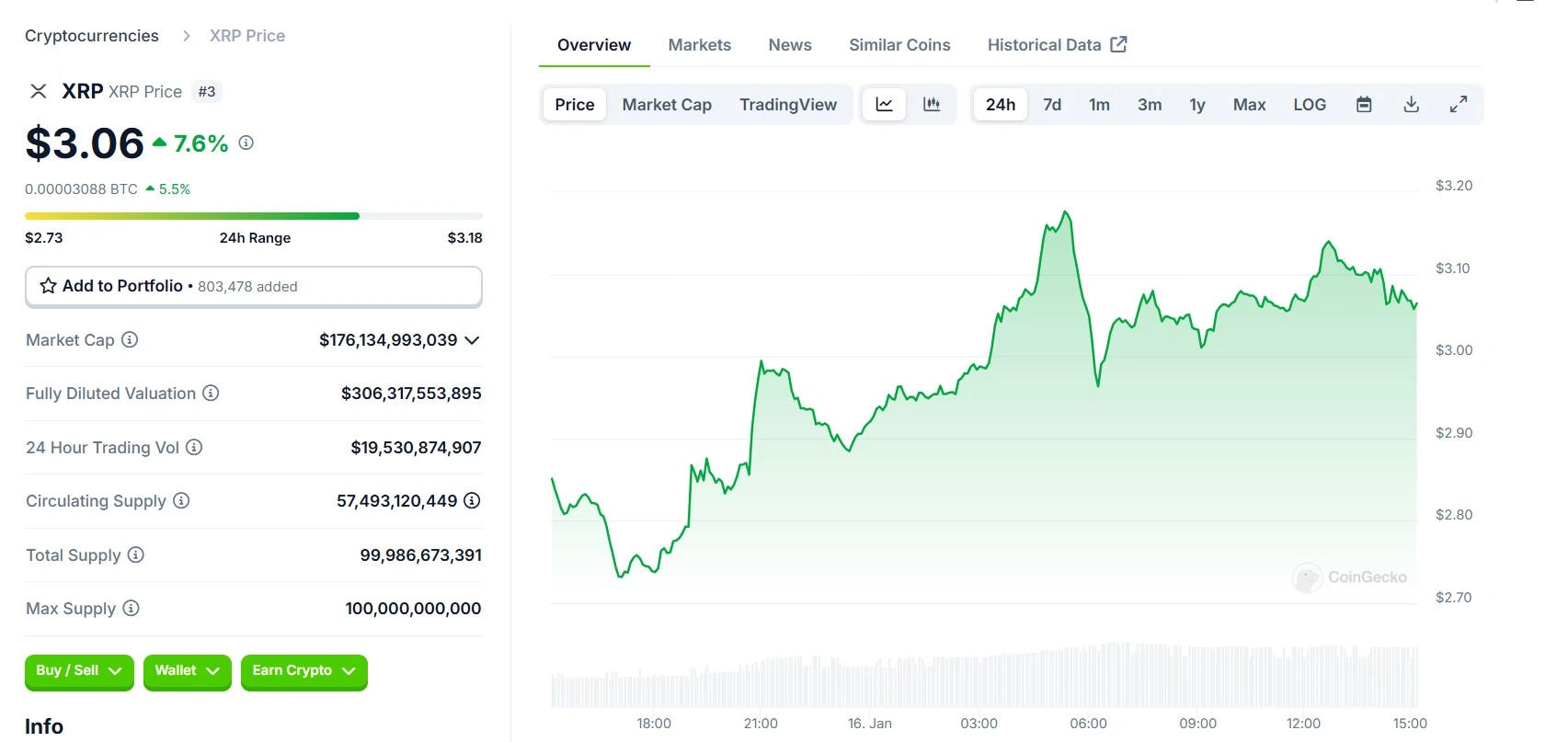
Task: Open the Similar Coins tab
Action: click(x=899, y=45)
